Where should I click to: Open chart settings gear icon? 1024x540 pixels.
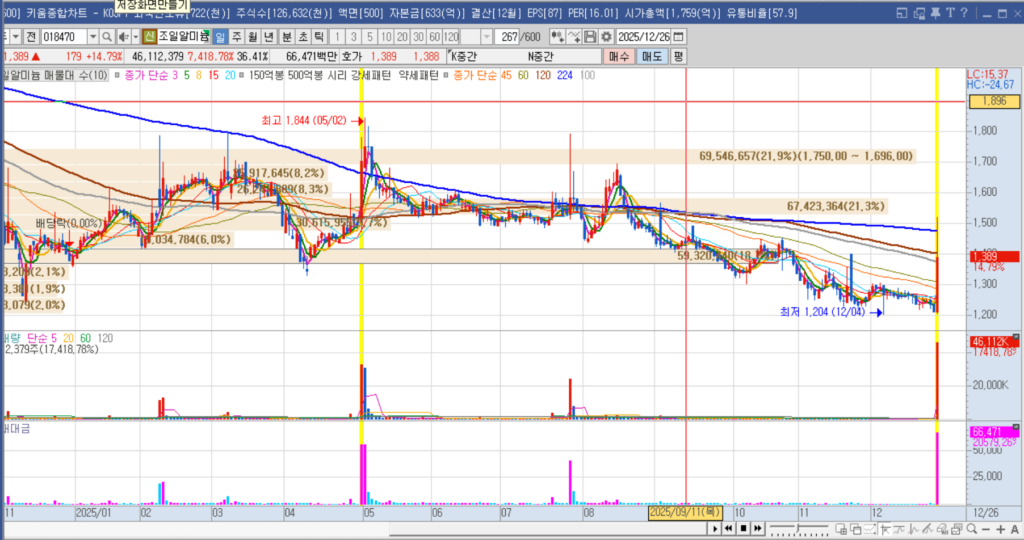click(606, 37)
